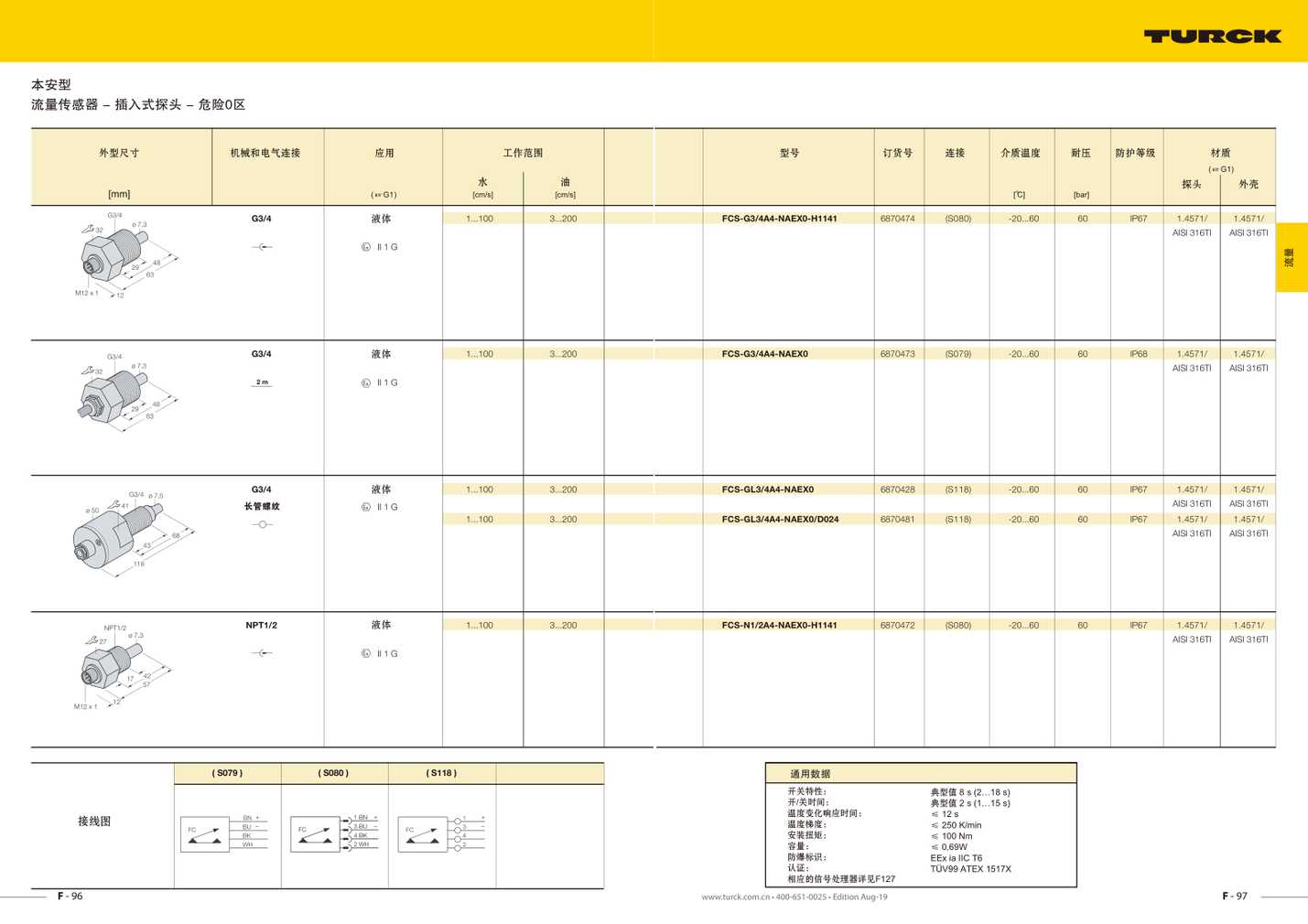Select model FCS-GL3/4A4-NAEX0

767,489
